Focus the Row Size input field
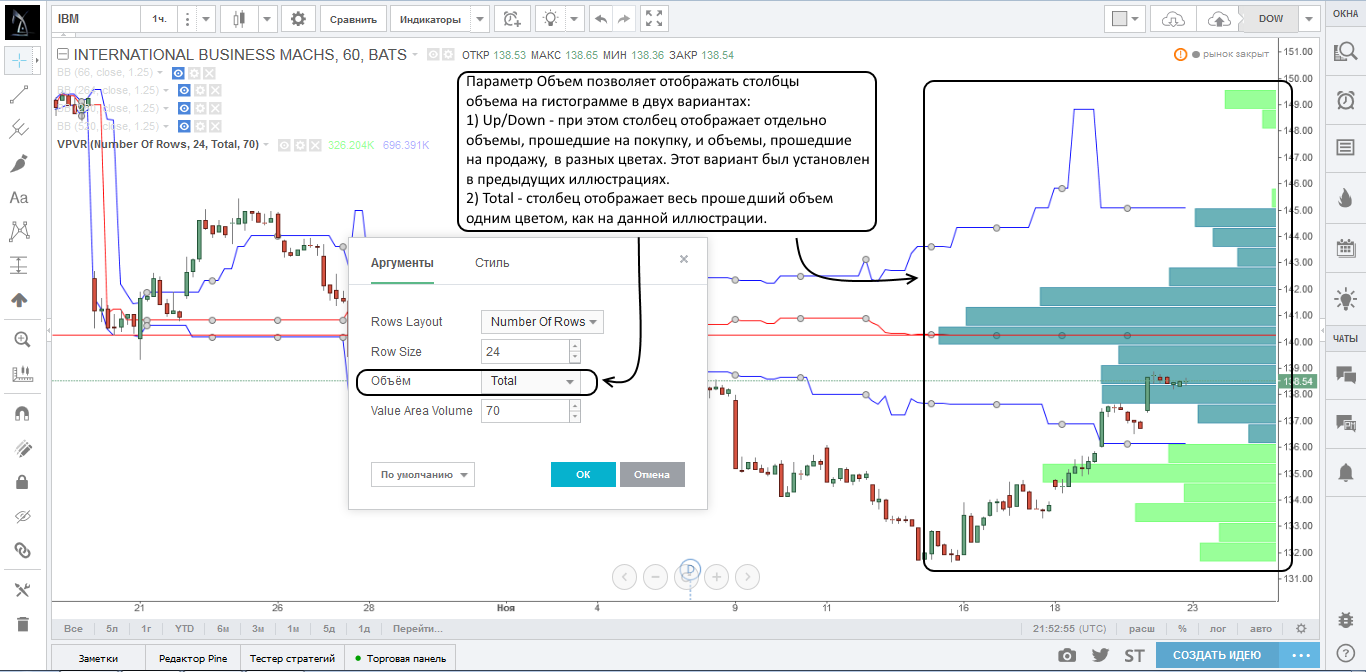Viewport: 1366px width, 672px height. (525, 352)
